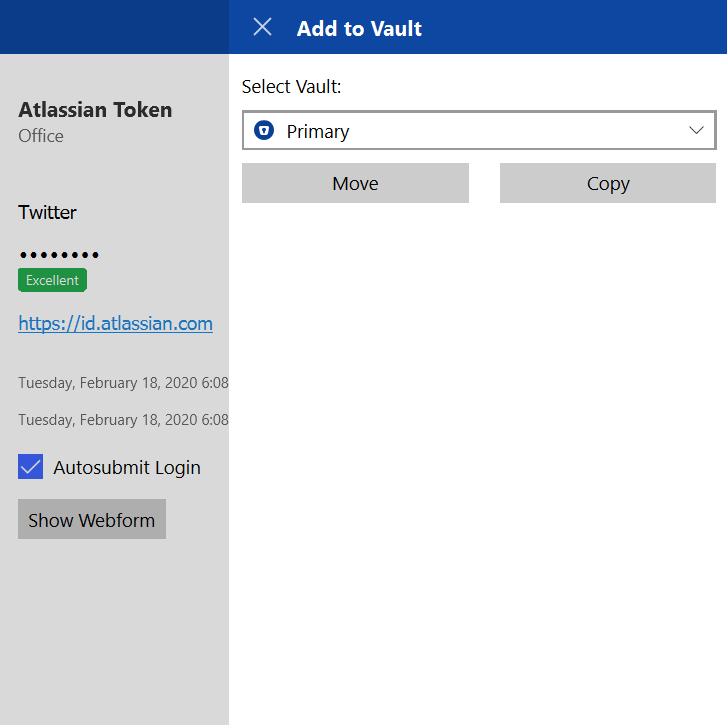
Task: Open the Select Vault dropdown
Action: coord(479,130)
